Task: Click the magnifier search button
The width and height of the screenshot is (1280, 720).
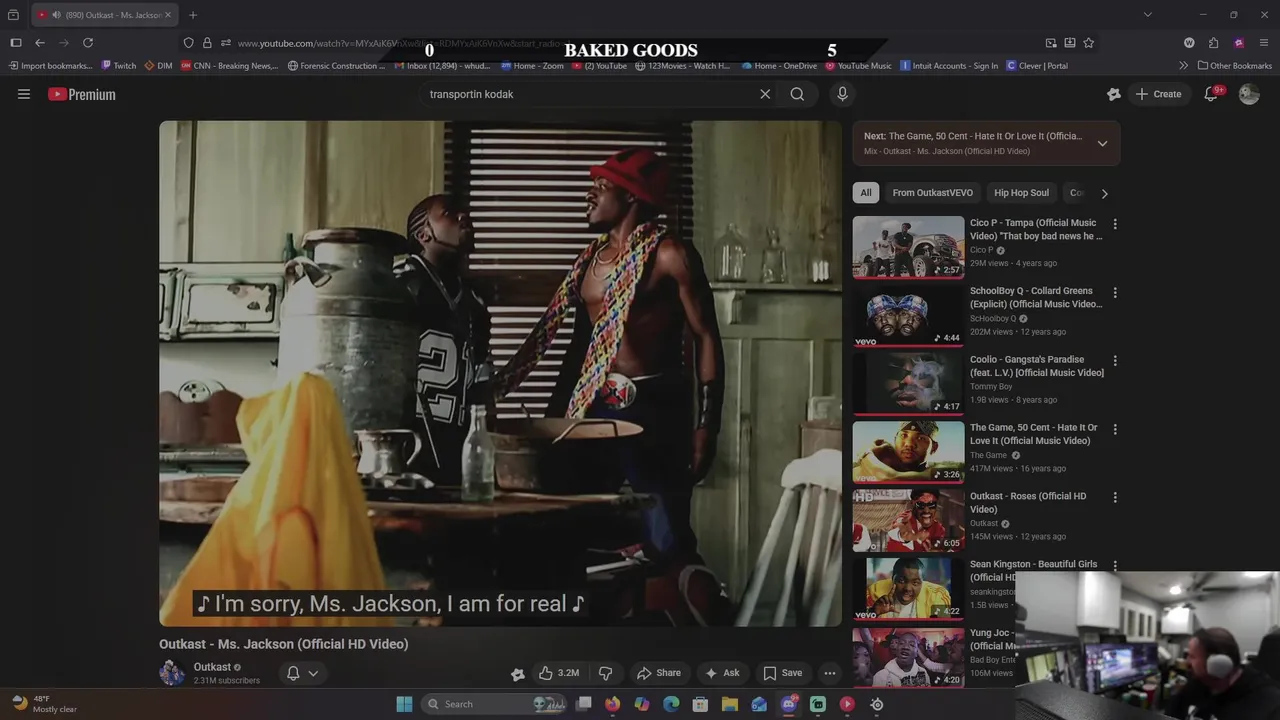Action: tap(797, 94)
